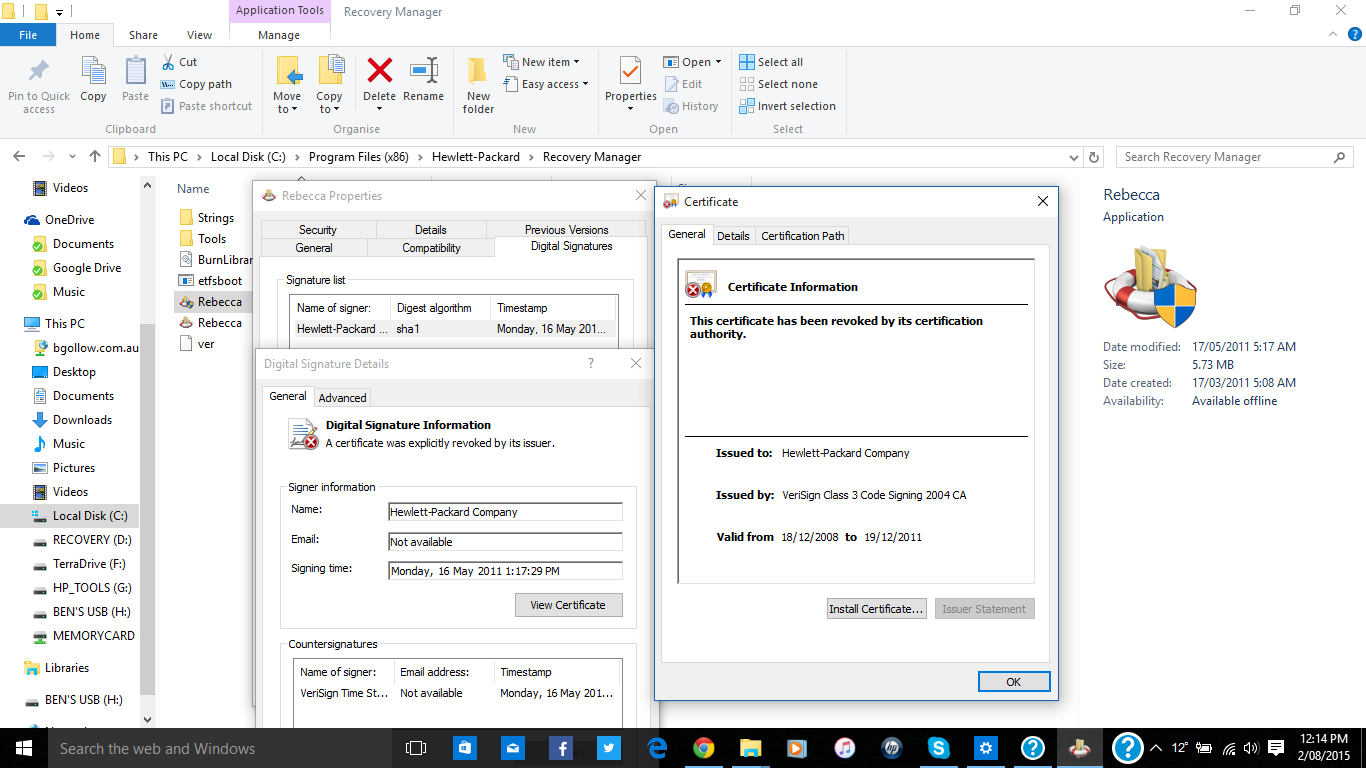
Task: Switch to the View ribbon tab
Action: tap(200, 35)
